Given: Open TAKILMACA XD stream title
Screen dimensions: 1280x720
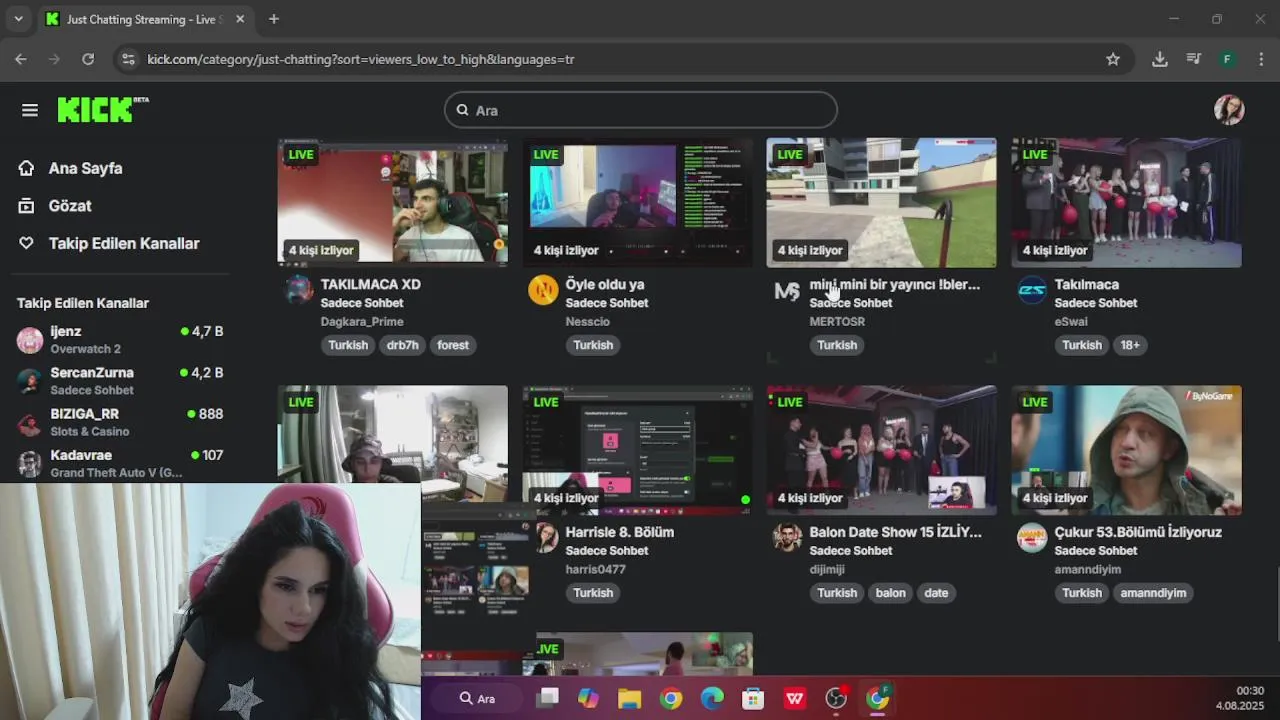Looking at the screenshot, I should pos(370,284).
